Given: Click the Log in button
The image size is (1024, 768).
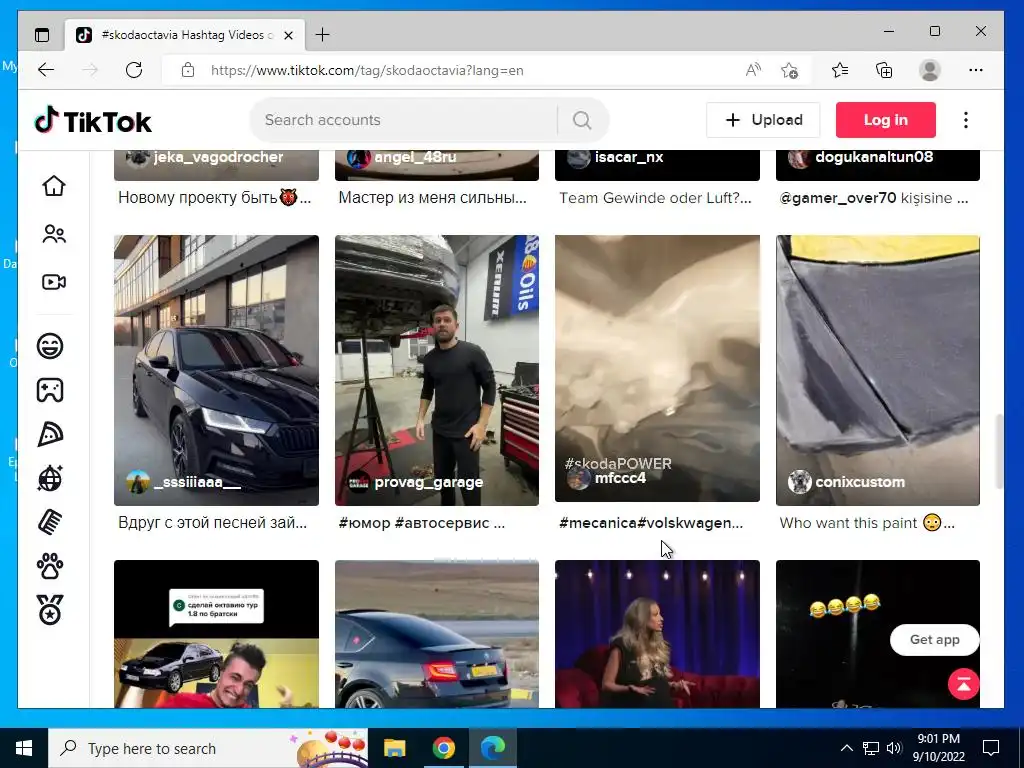Looking at the screenshot, I should (x=886, y=120).
